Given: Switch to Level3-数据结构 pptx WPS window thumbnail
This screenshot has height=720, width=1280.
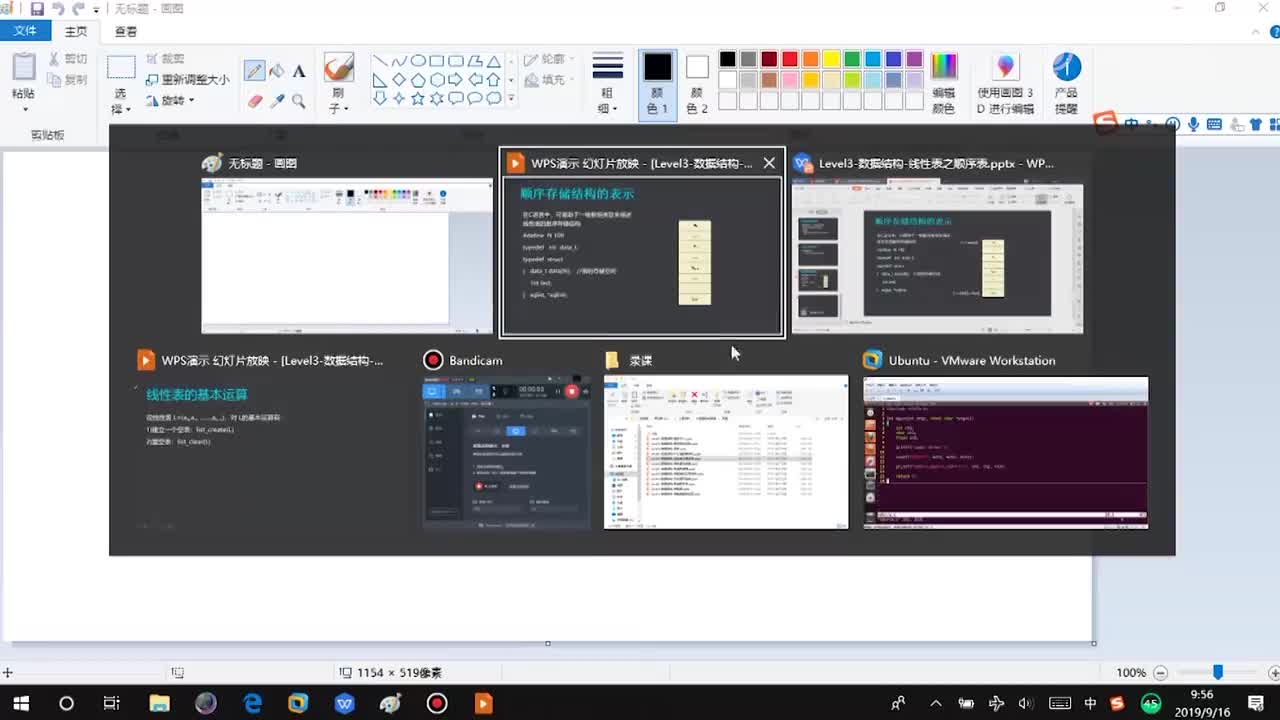Looking at the screenshot, I should point(937,243).
